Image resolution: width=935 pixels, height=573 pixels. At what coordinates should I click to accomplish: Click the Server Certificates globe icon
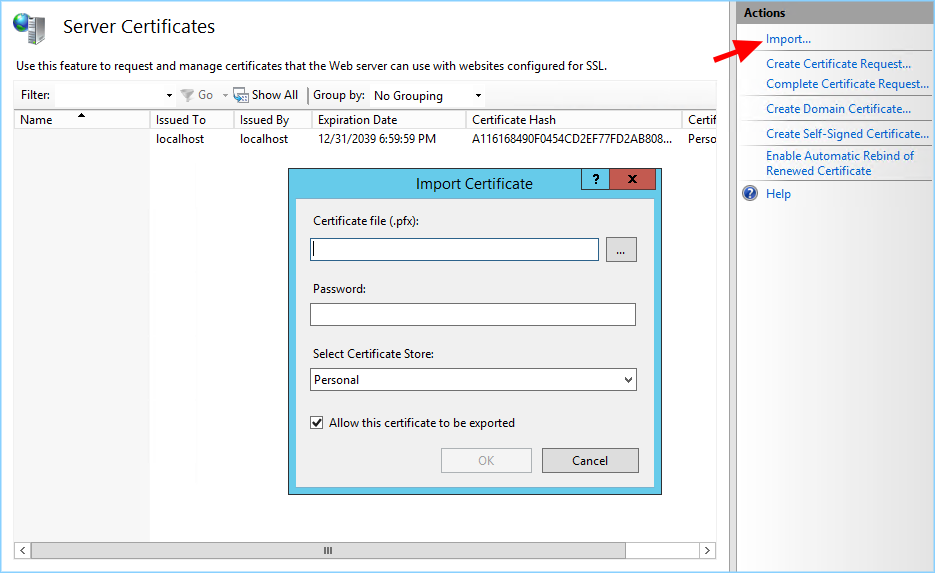pos(30,29)
